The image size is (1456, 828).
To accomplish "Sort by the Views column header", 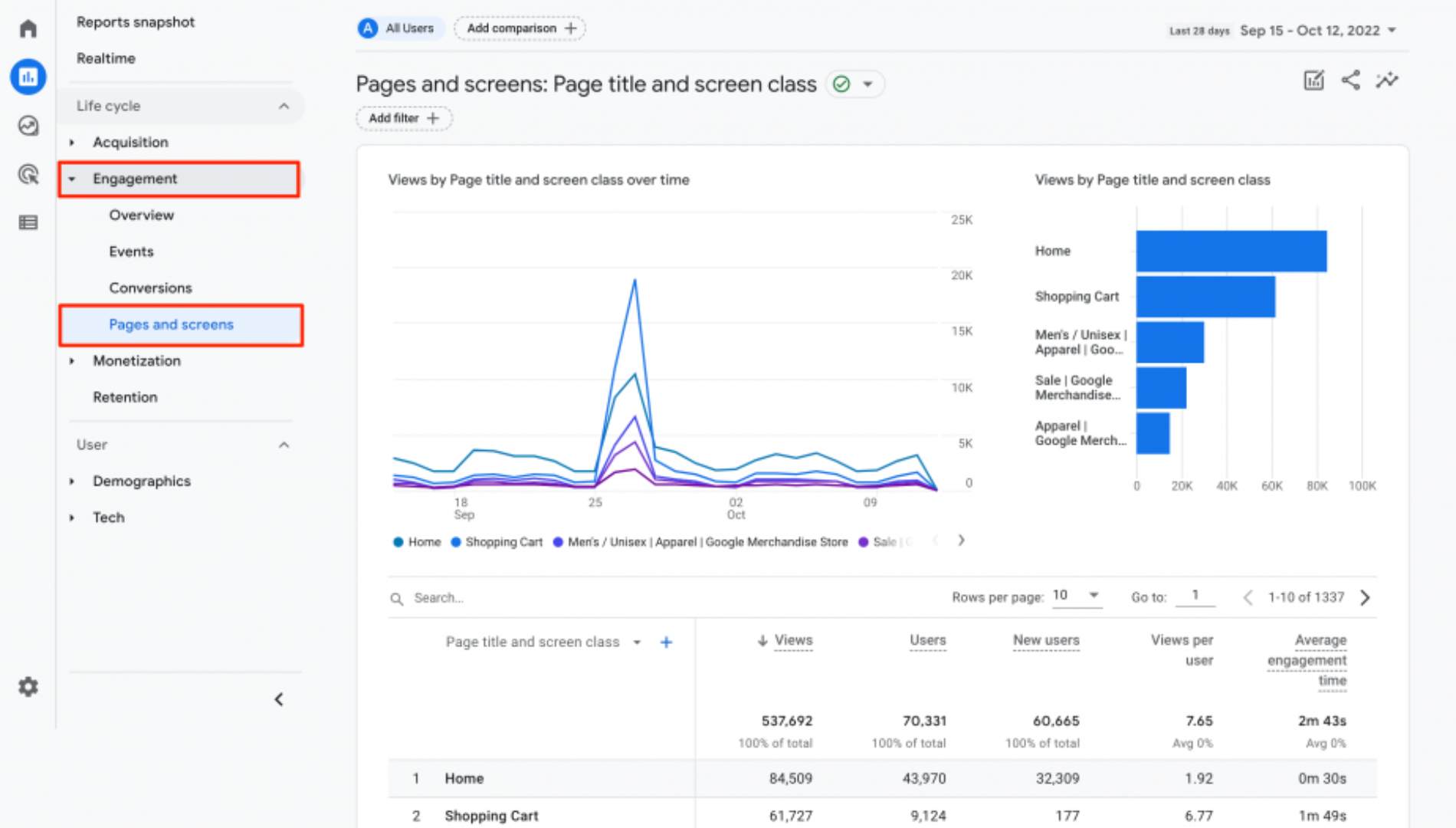I will (792, 640).
